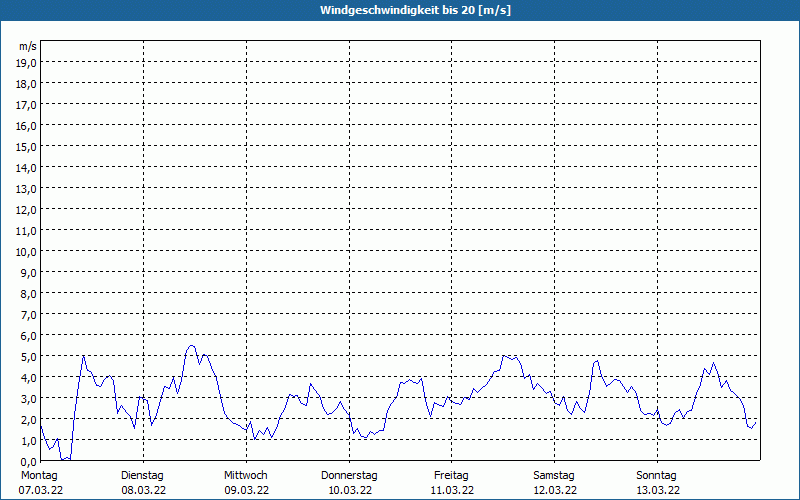Select the Samstag day label
800x500 pixels.
pos(554,475)
